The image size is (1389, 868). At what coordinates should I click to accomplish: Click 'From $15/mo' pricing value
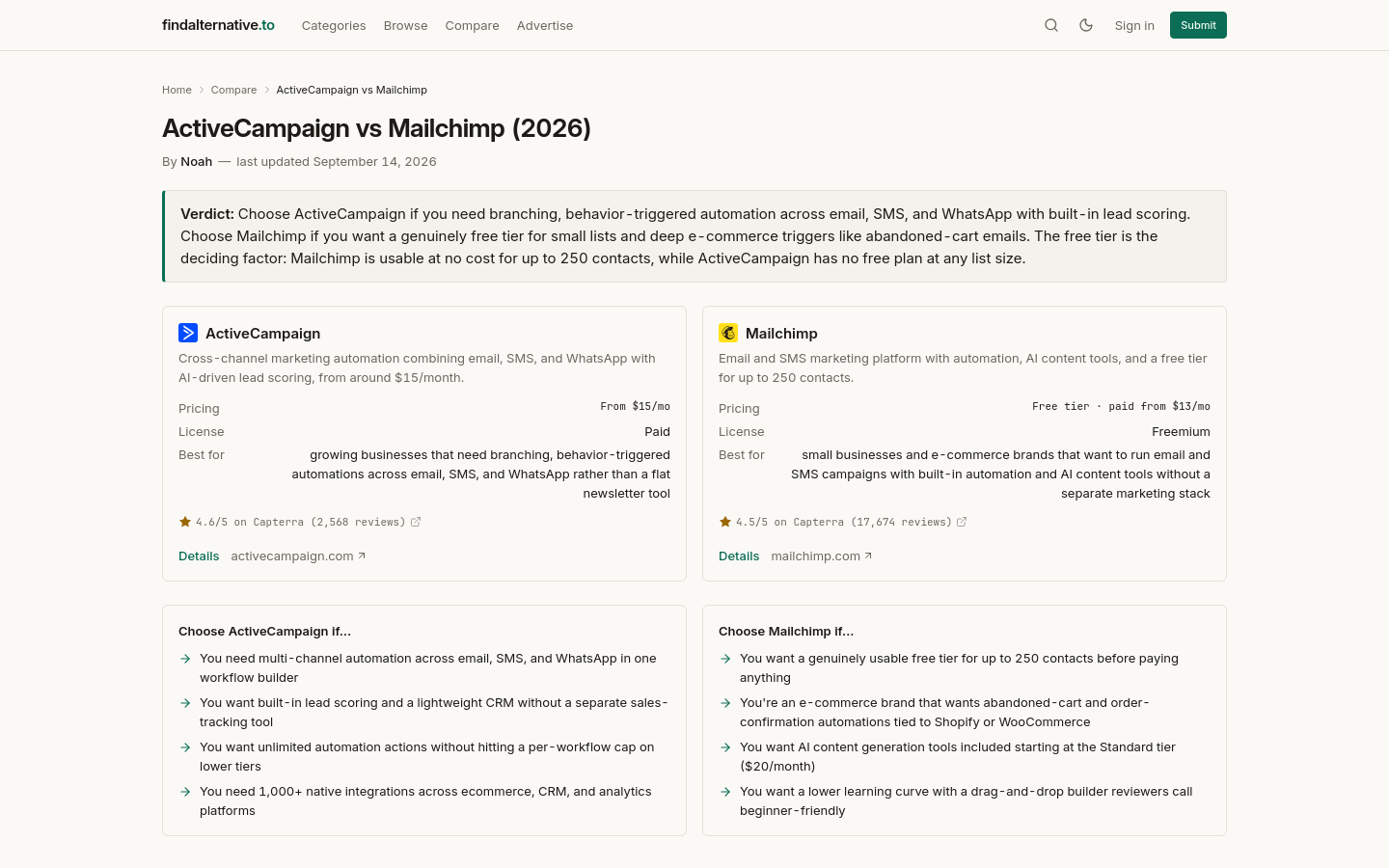[635, 407]
